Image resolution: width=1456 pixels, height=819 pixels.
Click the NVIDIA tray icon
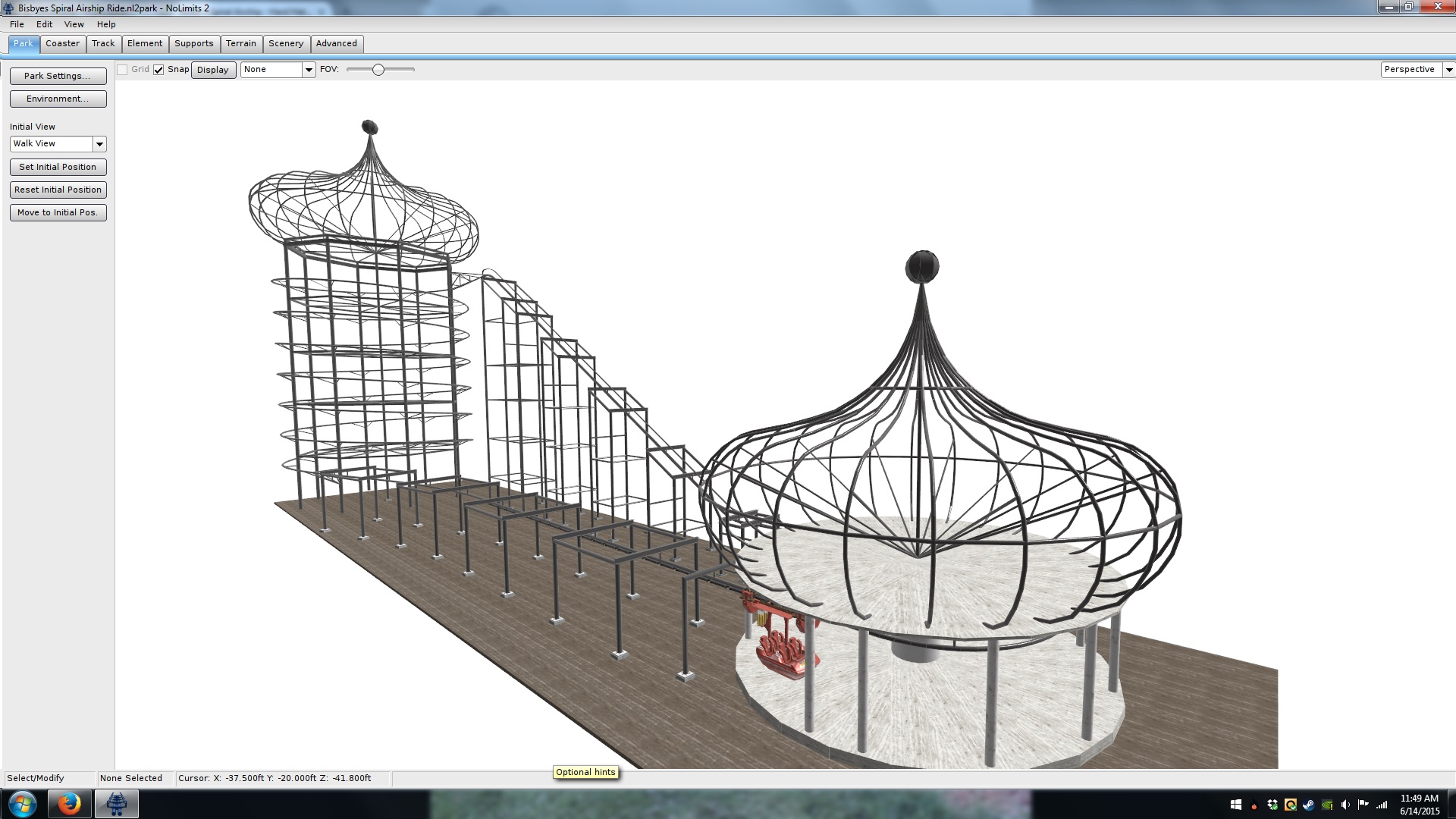tap(1327, 805)
